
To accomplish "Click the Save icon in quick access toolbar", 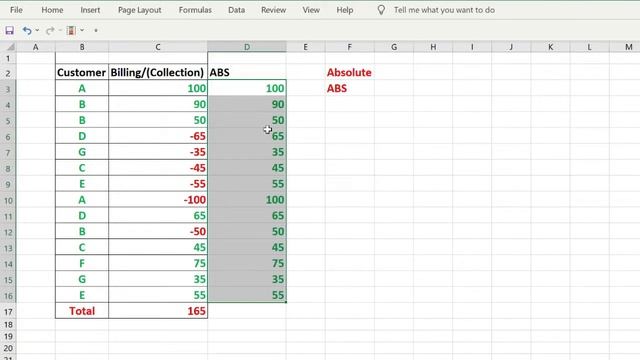I will 9,30.
